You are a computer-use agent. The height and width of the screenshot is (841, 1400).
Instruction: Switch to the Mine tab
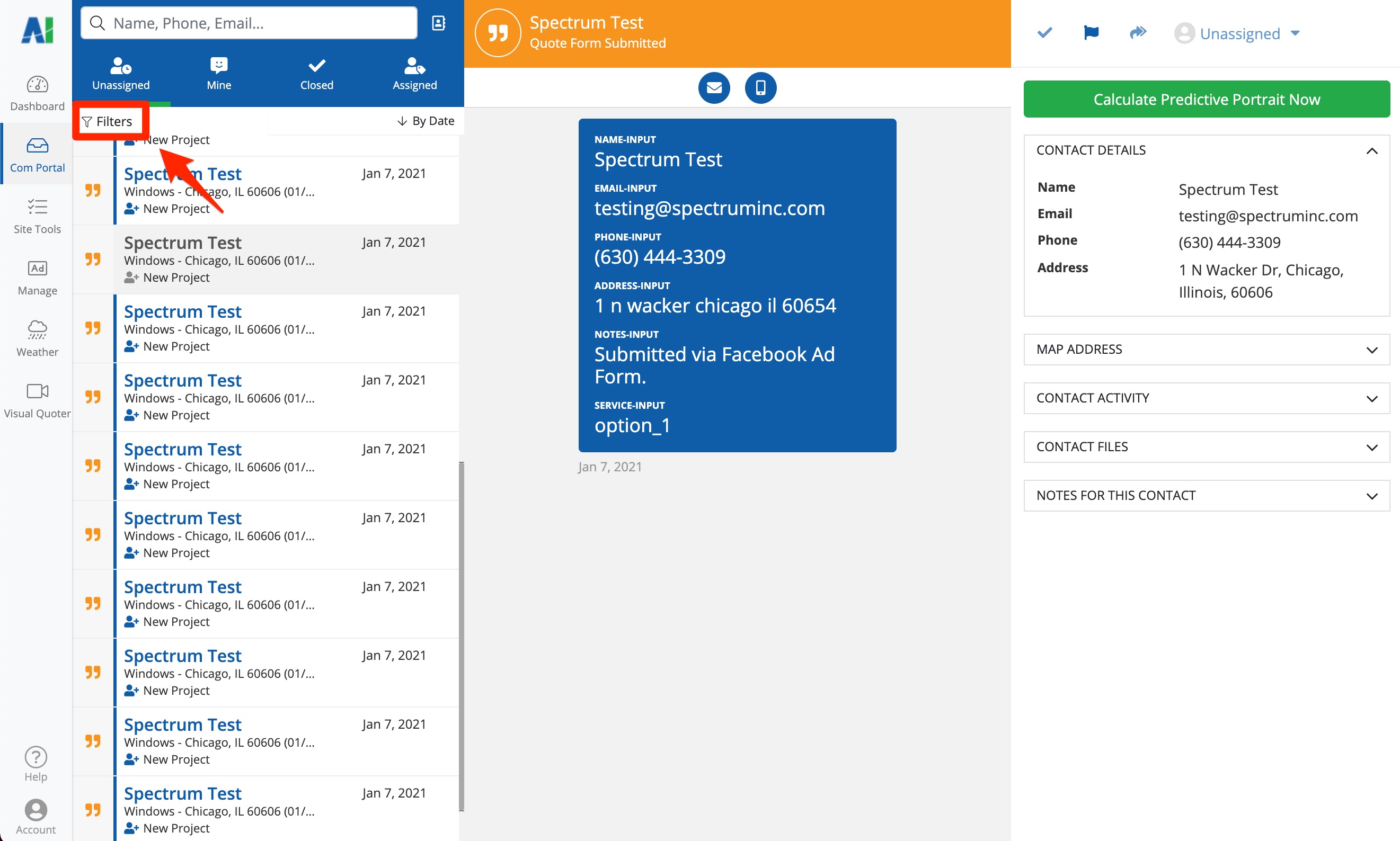pos(218,74)
